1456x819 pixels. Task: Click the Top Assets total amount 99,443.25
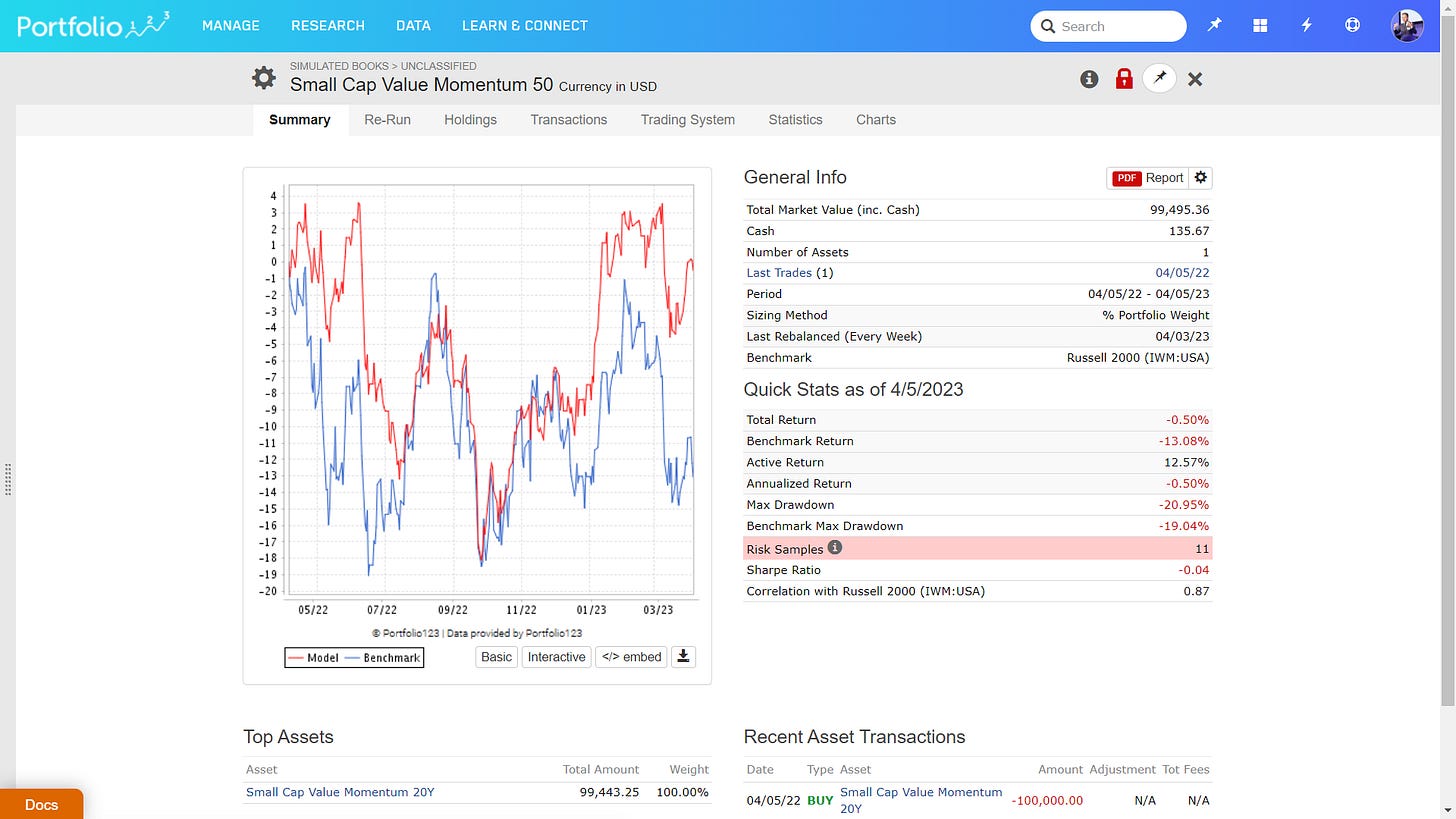click(x=609, y=792)
